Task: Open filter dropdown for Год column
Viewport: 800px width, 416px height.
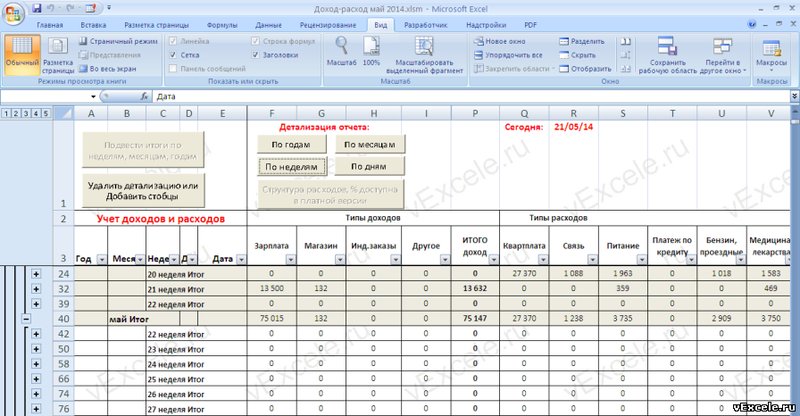Action: pos(102,259)
